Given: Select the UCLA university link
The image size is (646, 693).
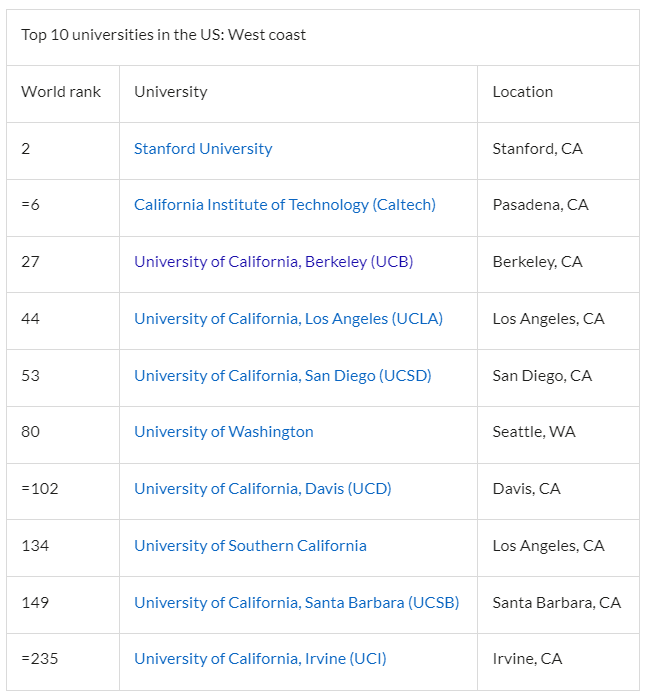Looking at the screenshot, I should tap(288, 319).
